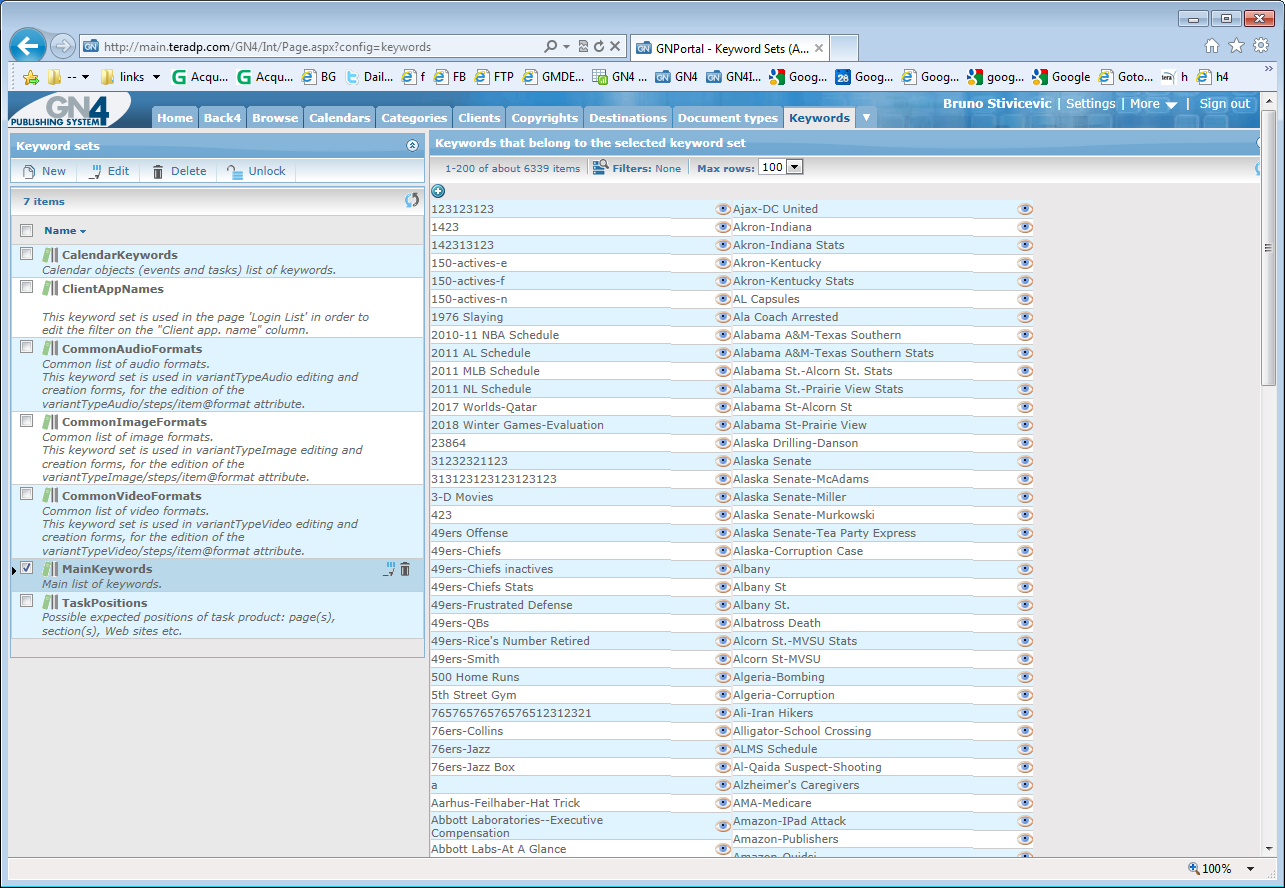Open address bar search dropdown arrow
1285x888 pixels.
point(566,47)
